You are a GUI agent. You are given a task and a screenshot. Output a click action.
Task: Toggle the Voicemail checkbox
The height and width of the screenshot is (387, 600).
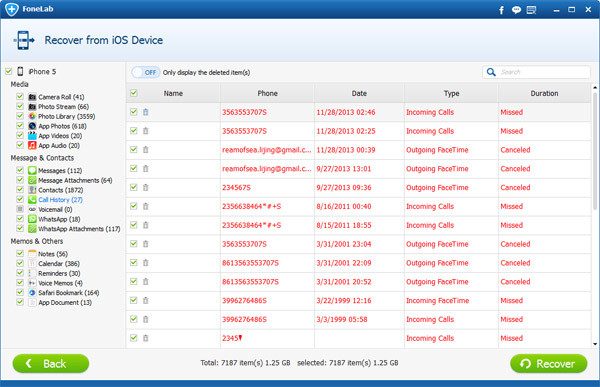[20, 209]
